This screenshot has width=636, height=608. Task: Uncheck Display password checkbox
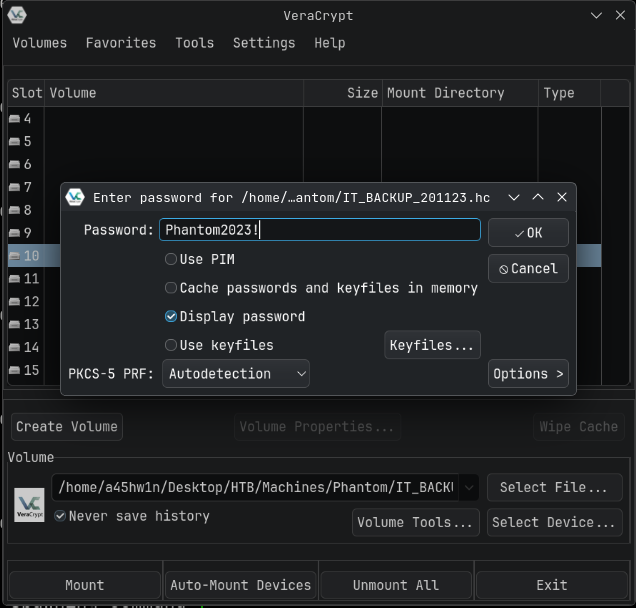(x=171, y=316)
